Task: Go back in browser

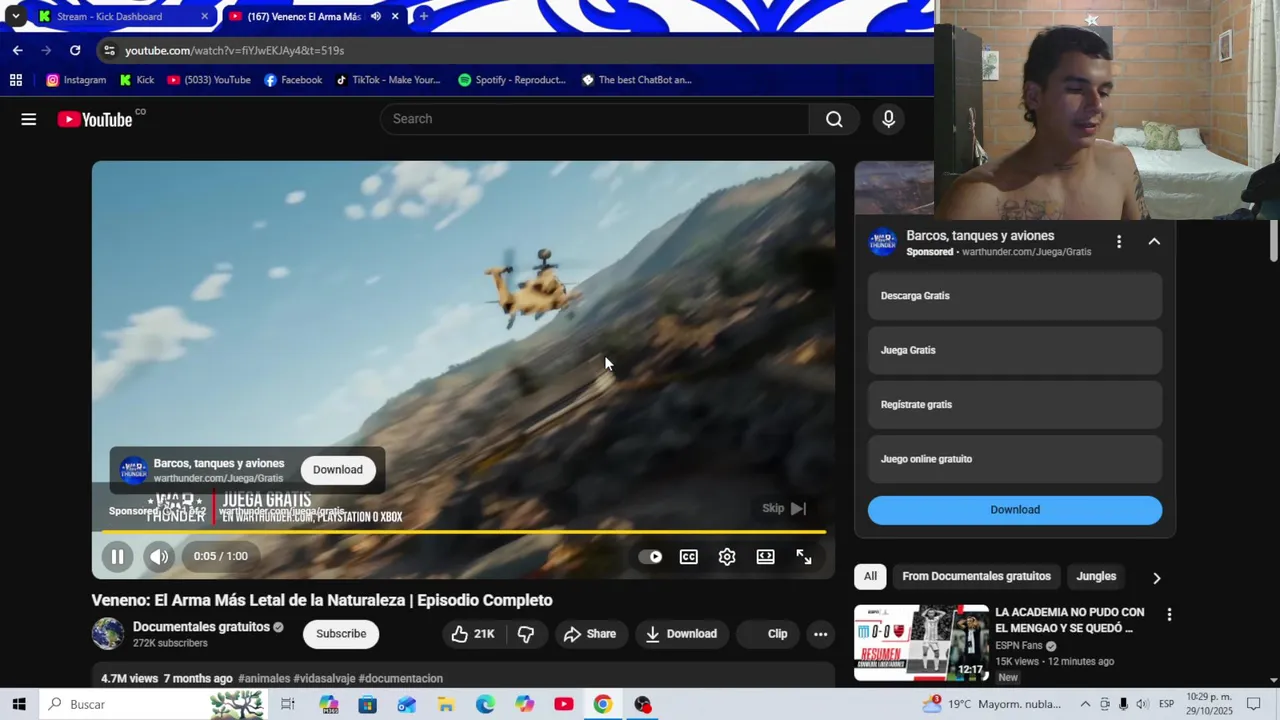Action: [17, 50]
